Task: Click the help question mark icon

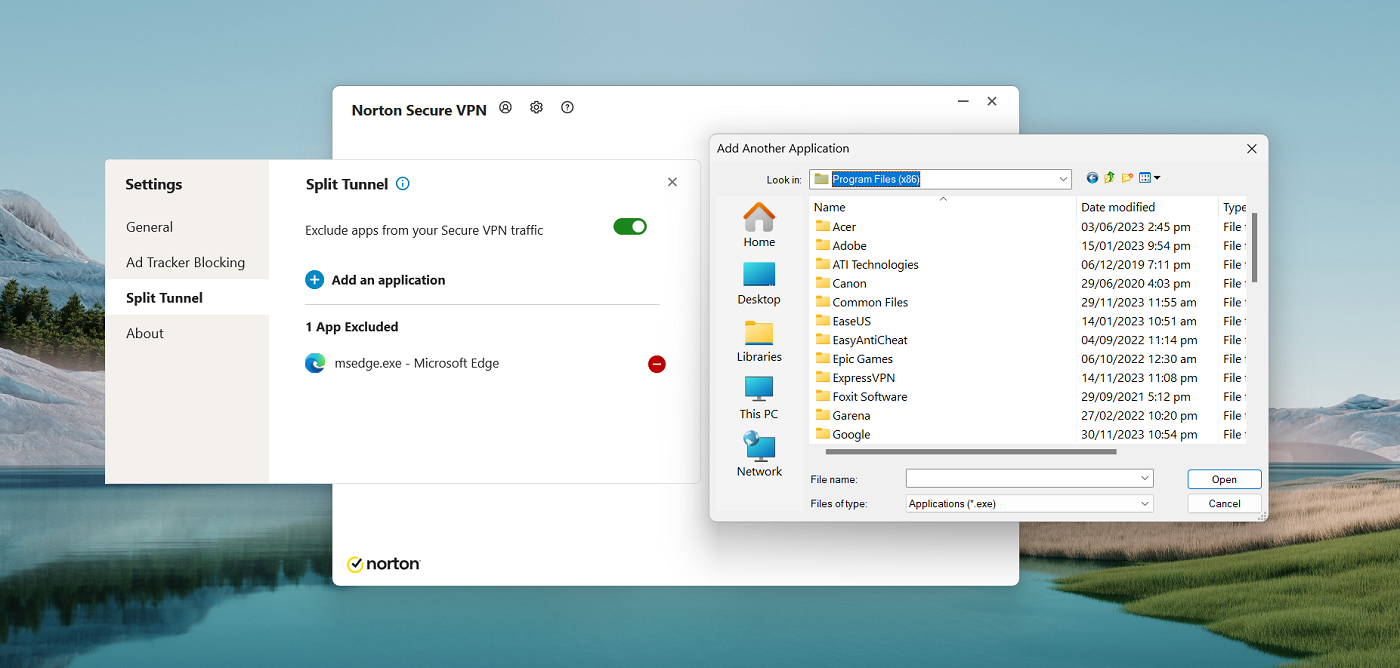Action: [x=567, y=108]
